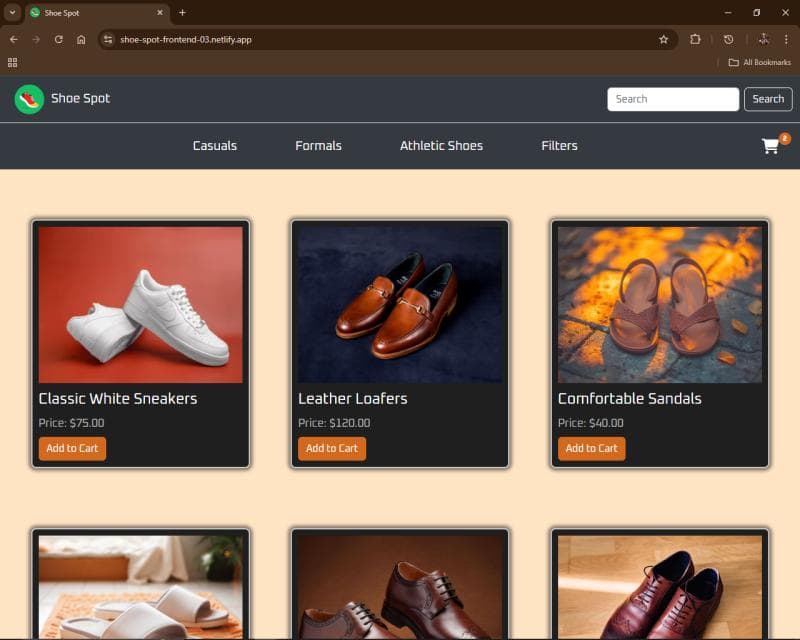Click the Price: $120.00 text

click(334, 423)
